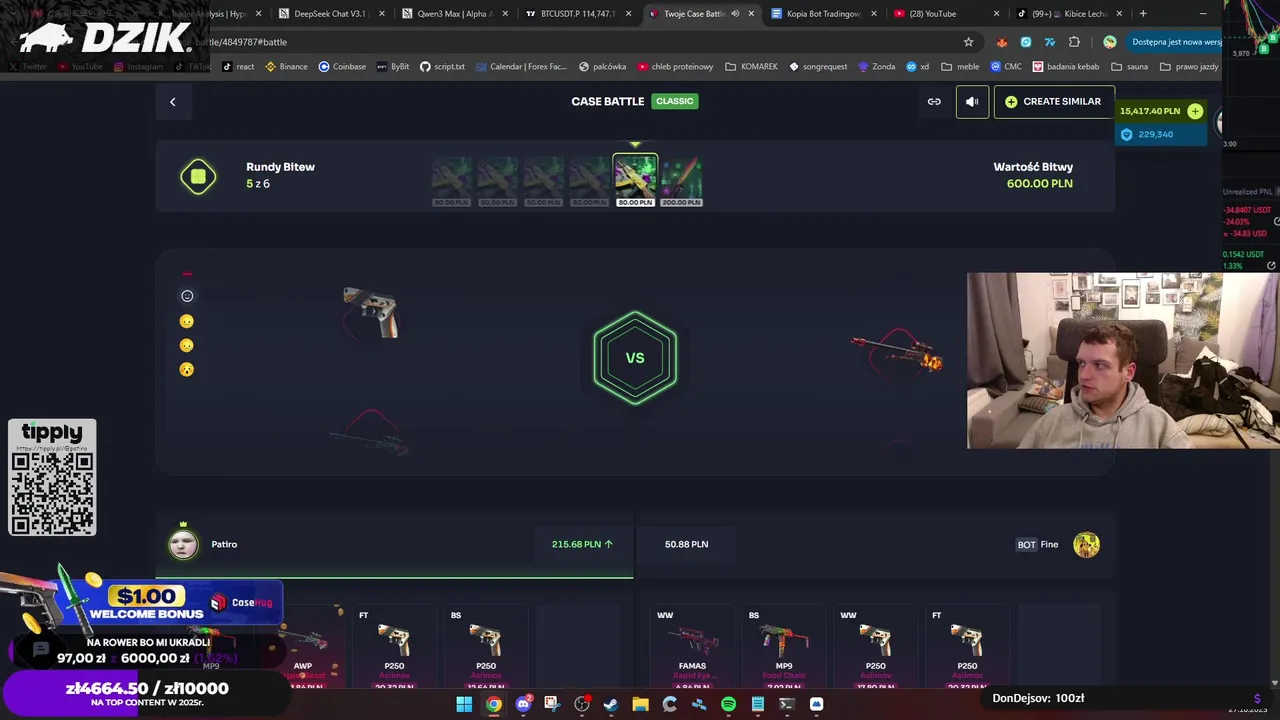Switch to the BTCUSDT.P tab
The width and height of the screenshot is (1280, 720).
577,14
